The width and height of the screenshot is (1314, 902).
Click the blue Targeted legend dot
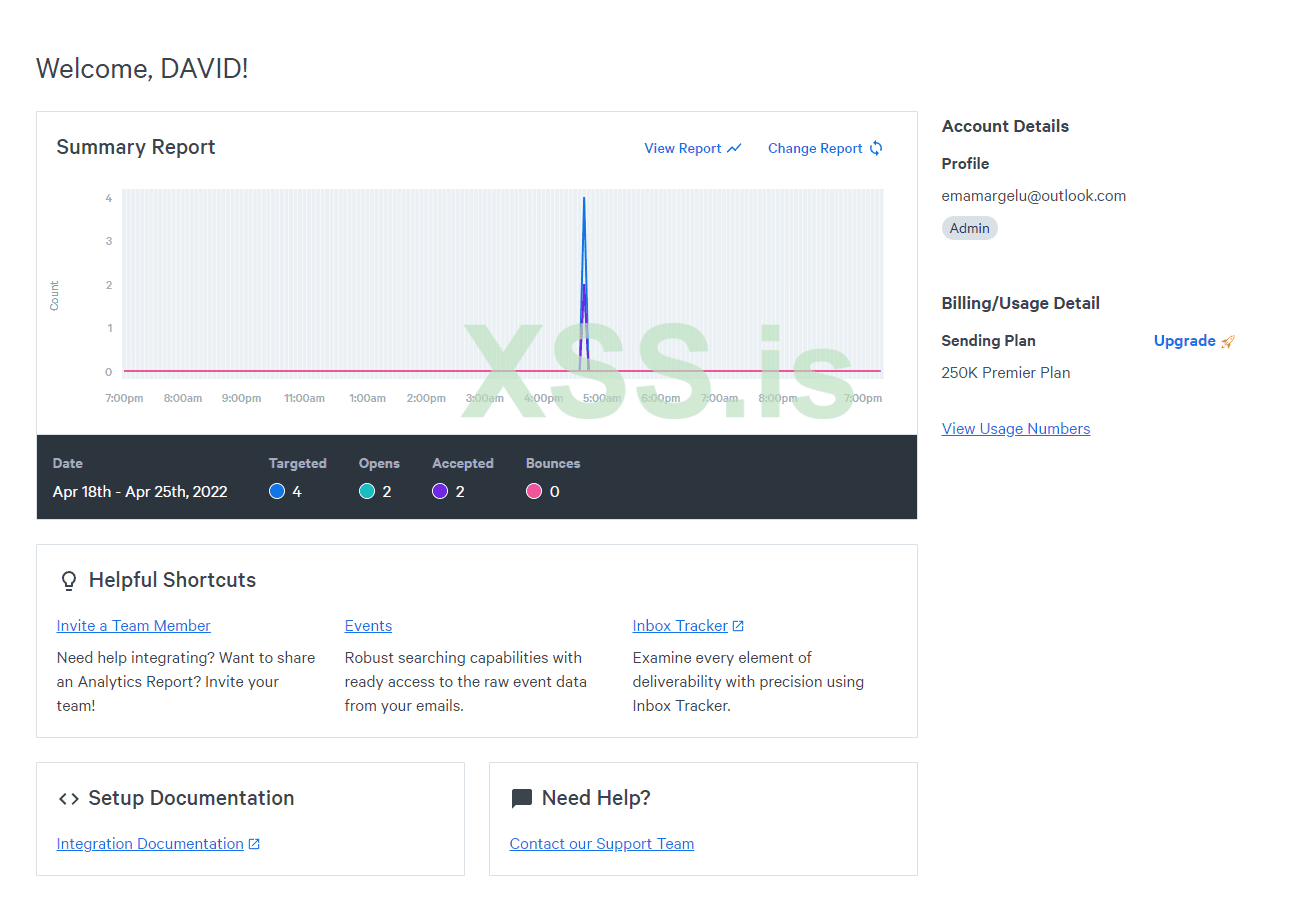(277, 491)
